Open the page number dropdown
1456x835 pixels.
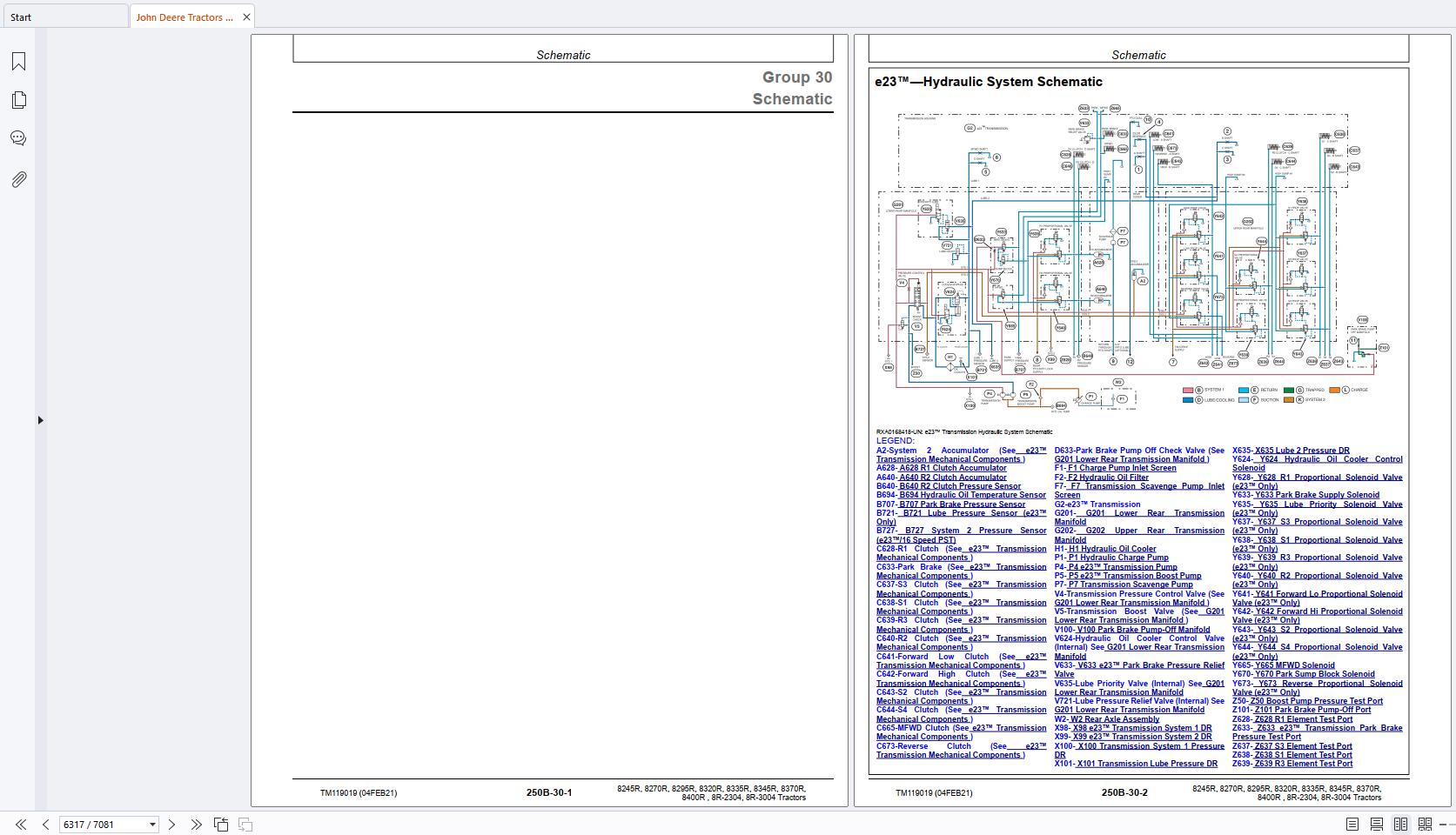pyautogui.click(x=152, y=825)
